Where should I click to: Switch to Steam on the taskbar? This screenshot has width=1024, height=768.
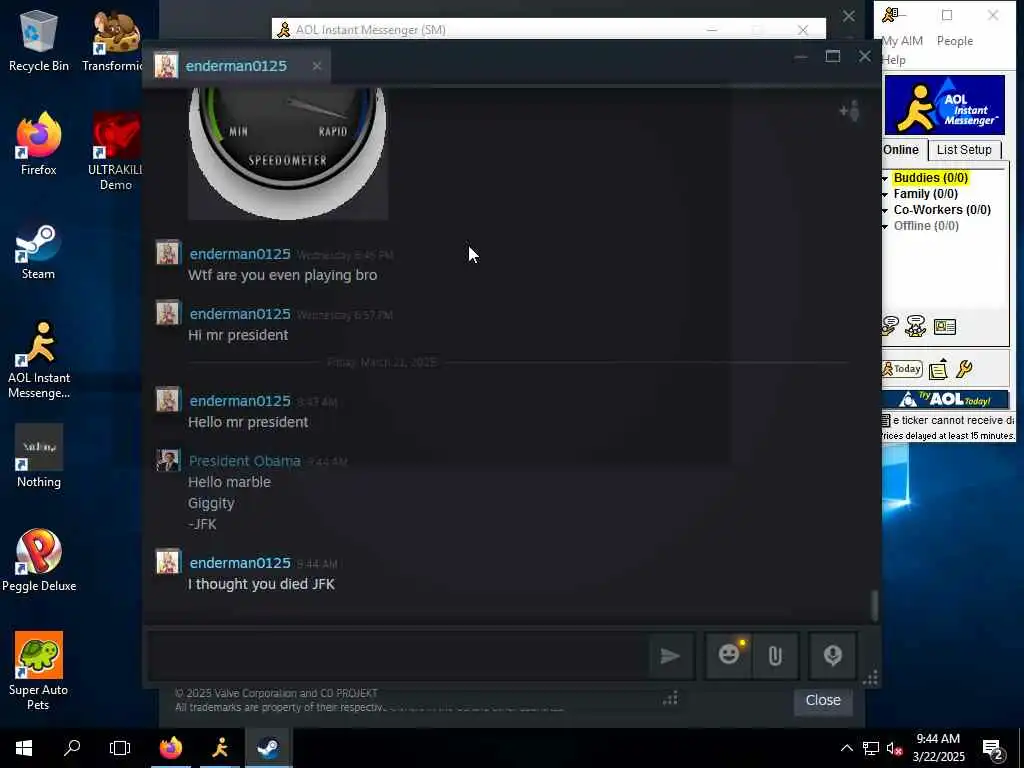click(x=268, y=748)
